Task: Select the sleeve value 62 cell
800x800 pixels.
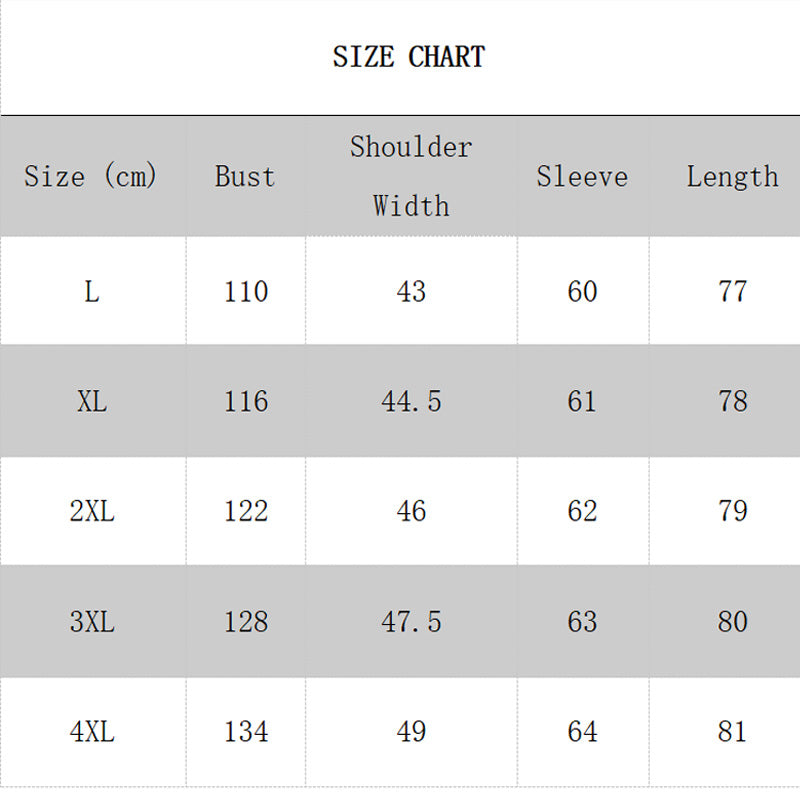Action: (x=582, y=512)
